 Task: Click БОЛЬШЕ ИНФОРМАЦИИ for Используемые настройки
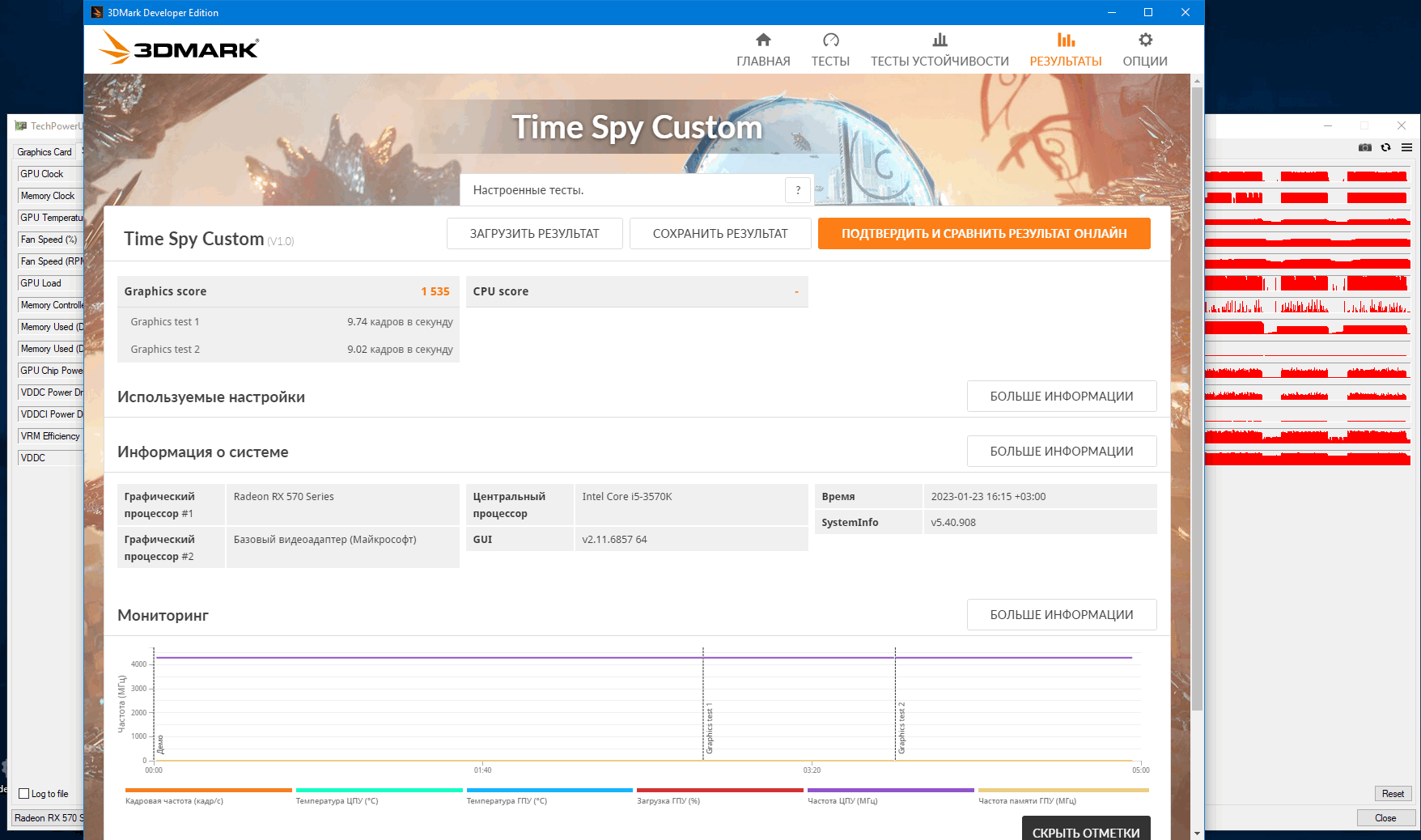click(x=1062, y=397)
